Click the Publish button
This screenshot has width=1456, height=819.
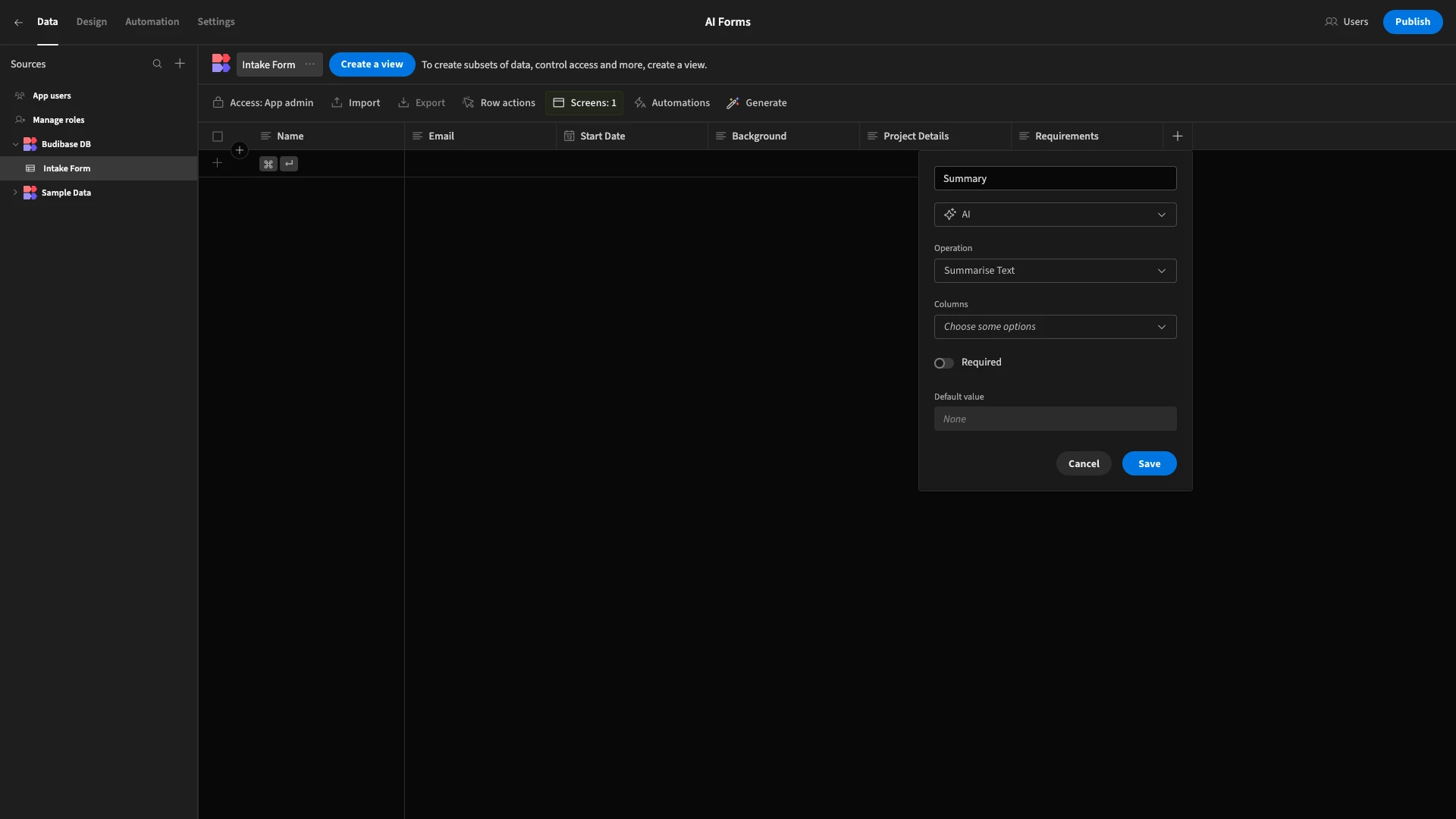click(x=1412, y=22)
